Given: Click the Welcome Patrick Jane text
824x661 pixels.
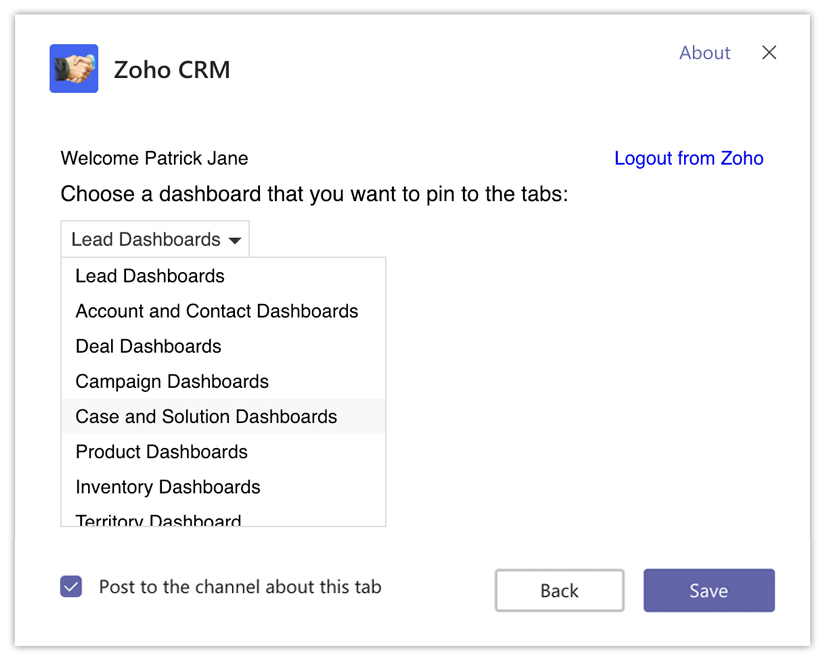Looking at the screenshot, I should tap(154, 158).
